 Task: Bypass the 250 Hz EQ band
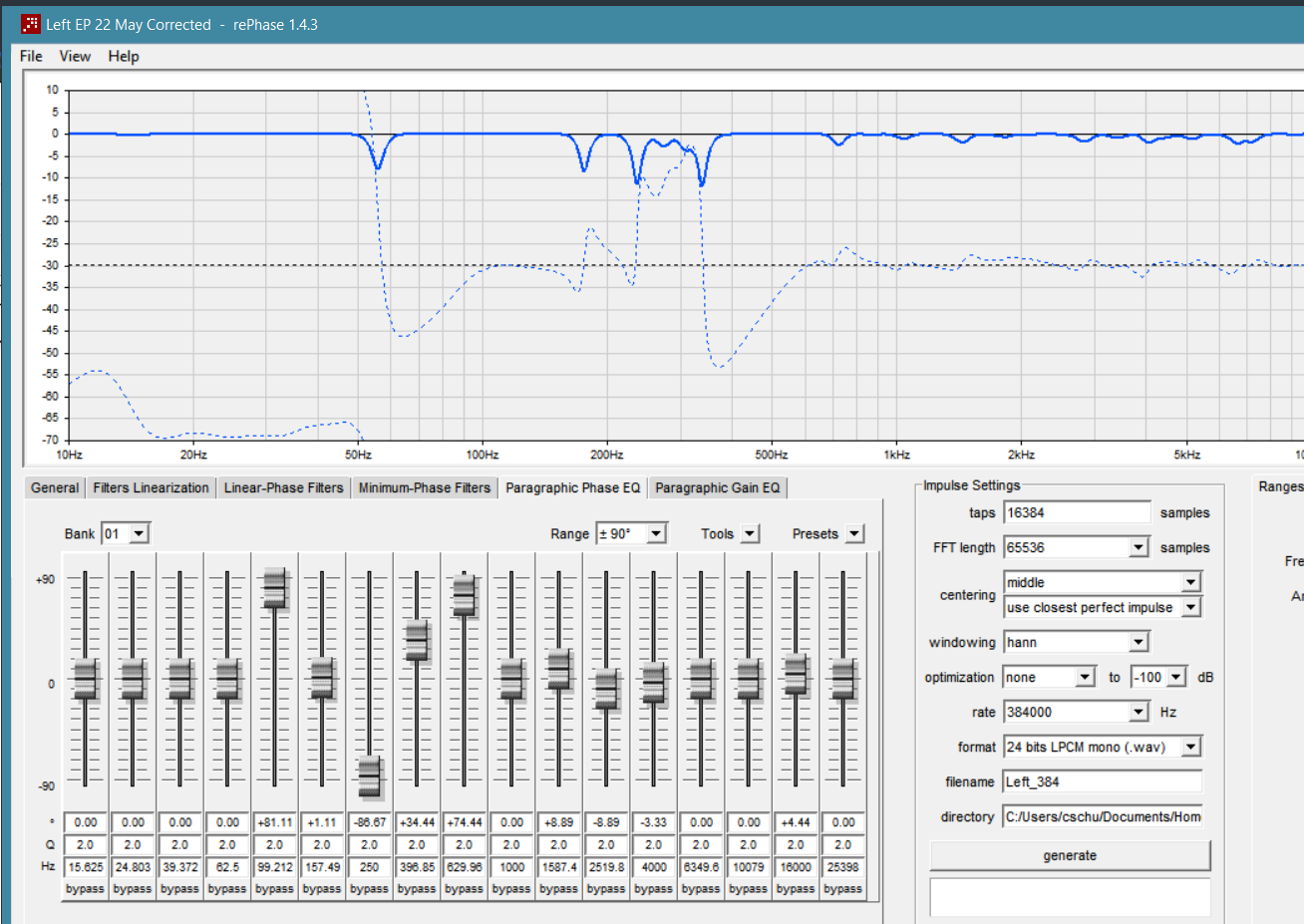[369, 888]
